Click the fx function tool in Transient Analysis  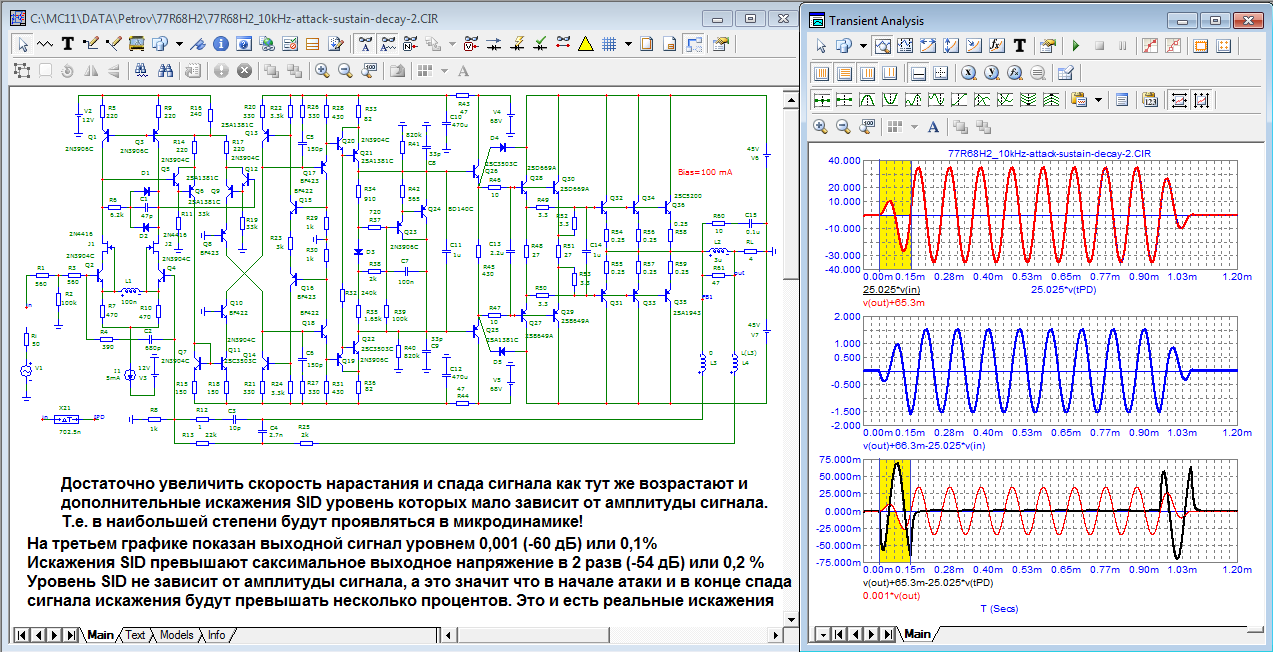[x=996, y=46]
